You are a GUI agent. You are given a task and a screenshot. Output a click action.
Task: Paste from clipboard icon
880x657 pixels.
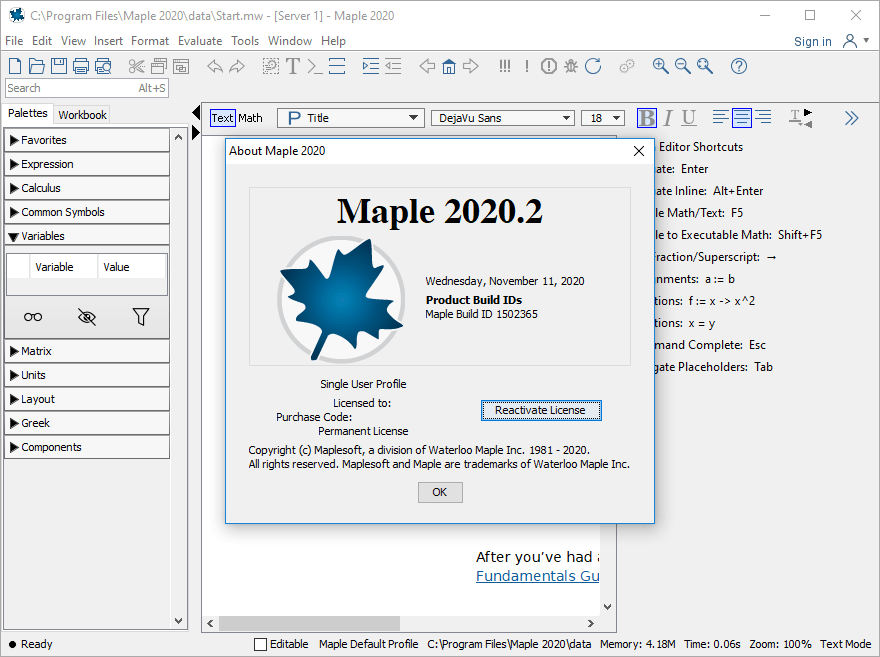(x=181, y=66)
